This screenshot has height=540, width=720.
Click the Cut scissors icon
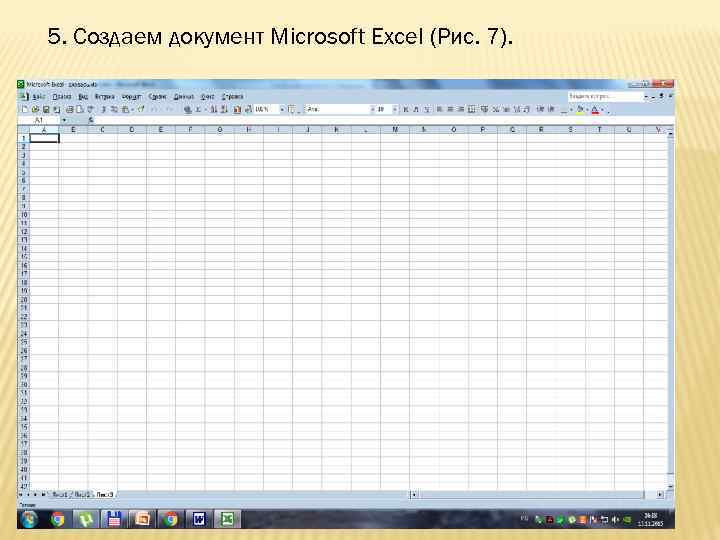(103, 109)
